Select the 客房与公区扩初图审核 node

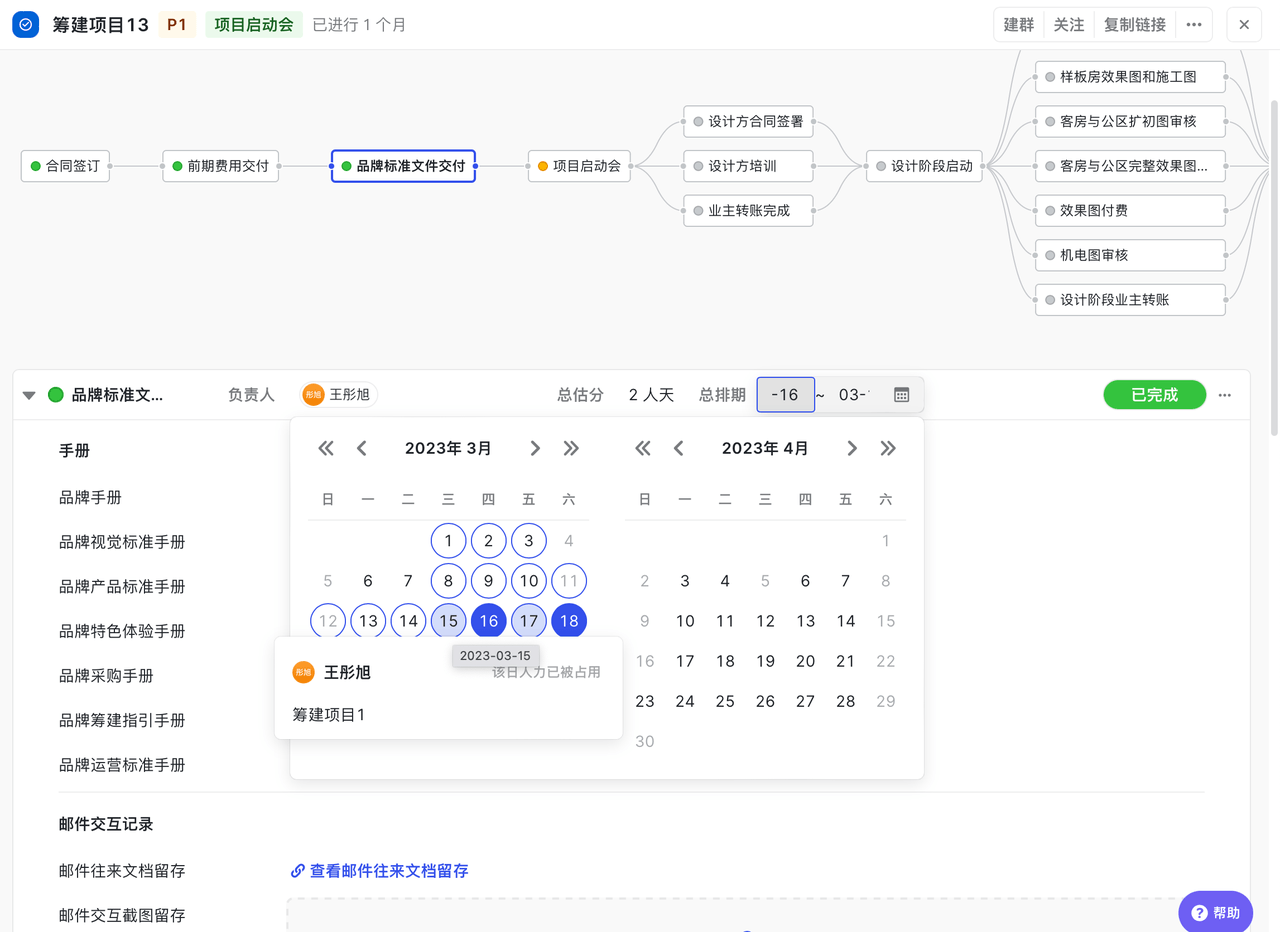1130,121
